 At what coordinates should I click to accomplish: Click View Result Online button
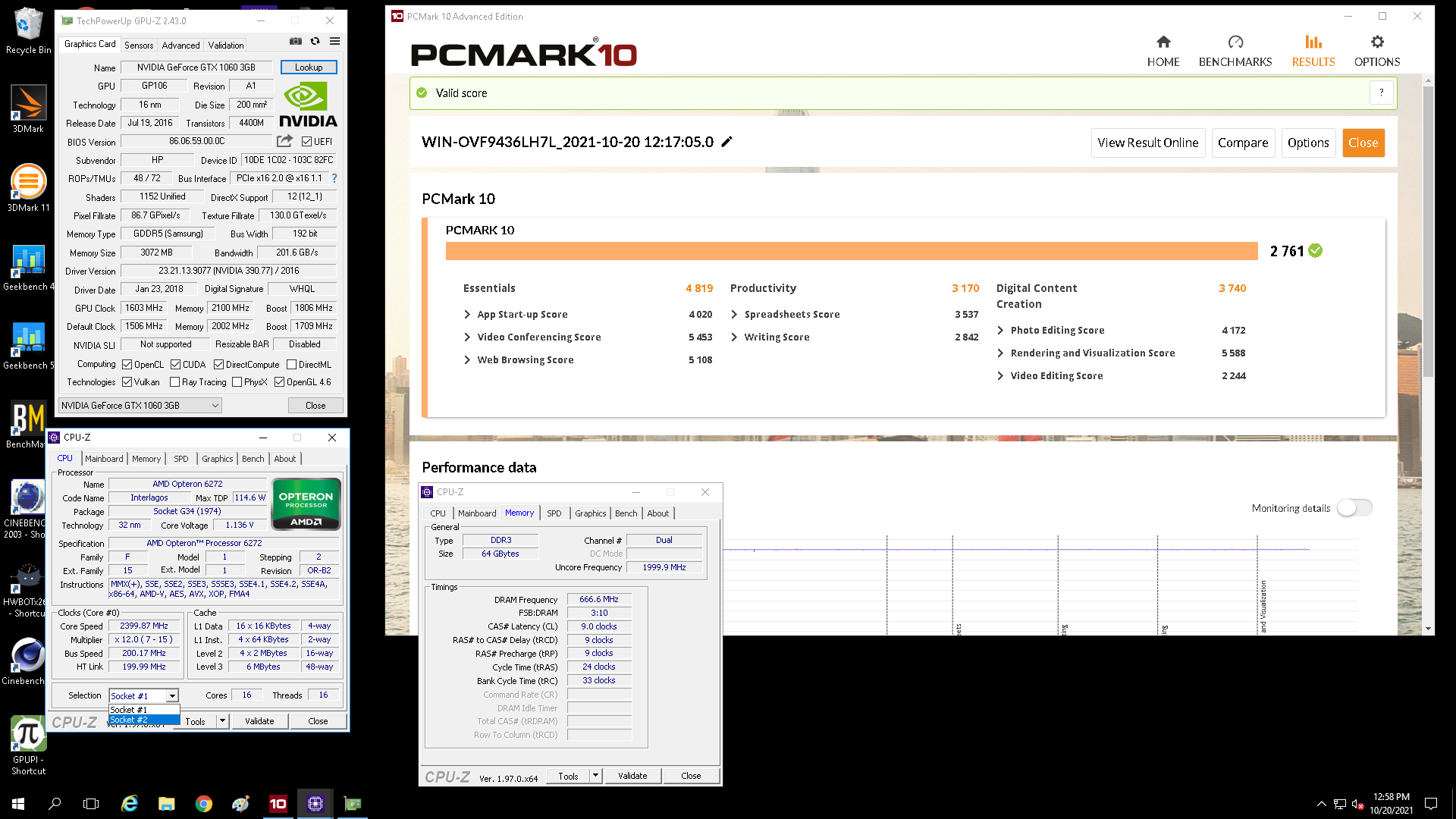(x=1148, y=143)
